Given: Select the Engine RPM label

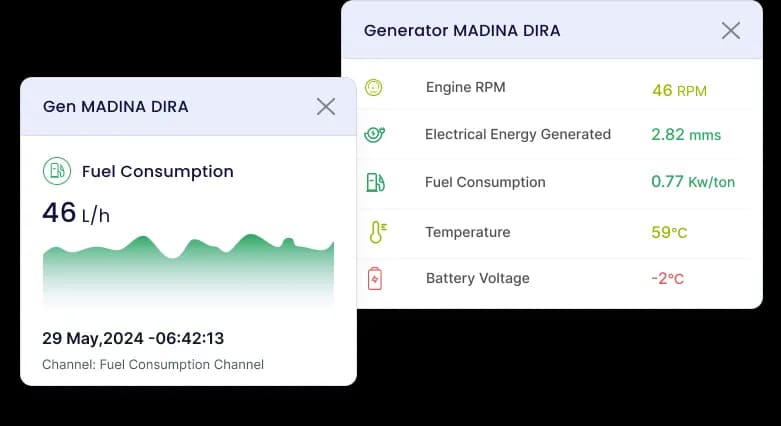Looking at the screenshot, I should (x=465, y=87).
